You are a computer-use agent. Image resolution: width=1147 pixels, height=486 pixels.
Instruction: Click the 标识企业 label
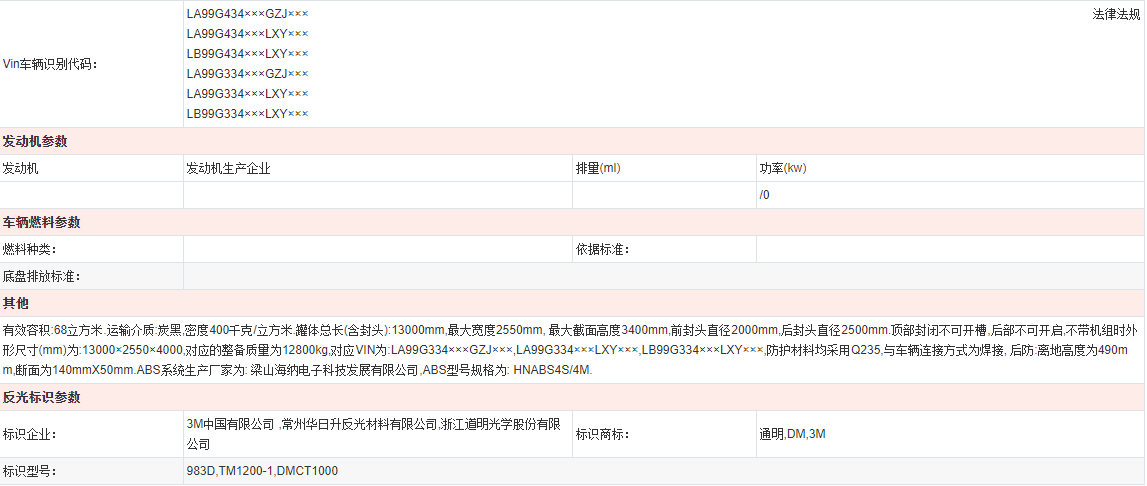pyautogui.click(x=30, y=434)
